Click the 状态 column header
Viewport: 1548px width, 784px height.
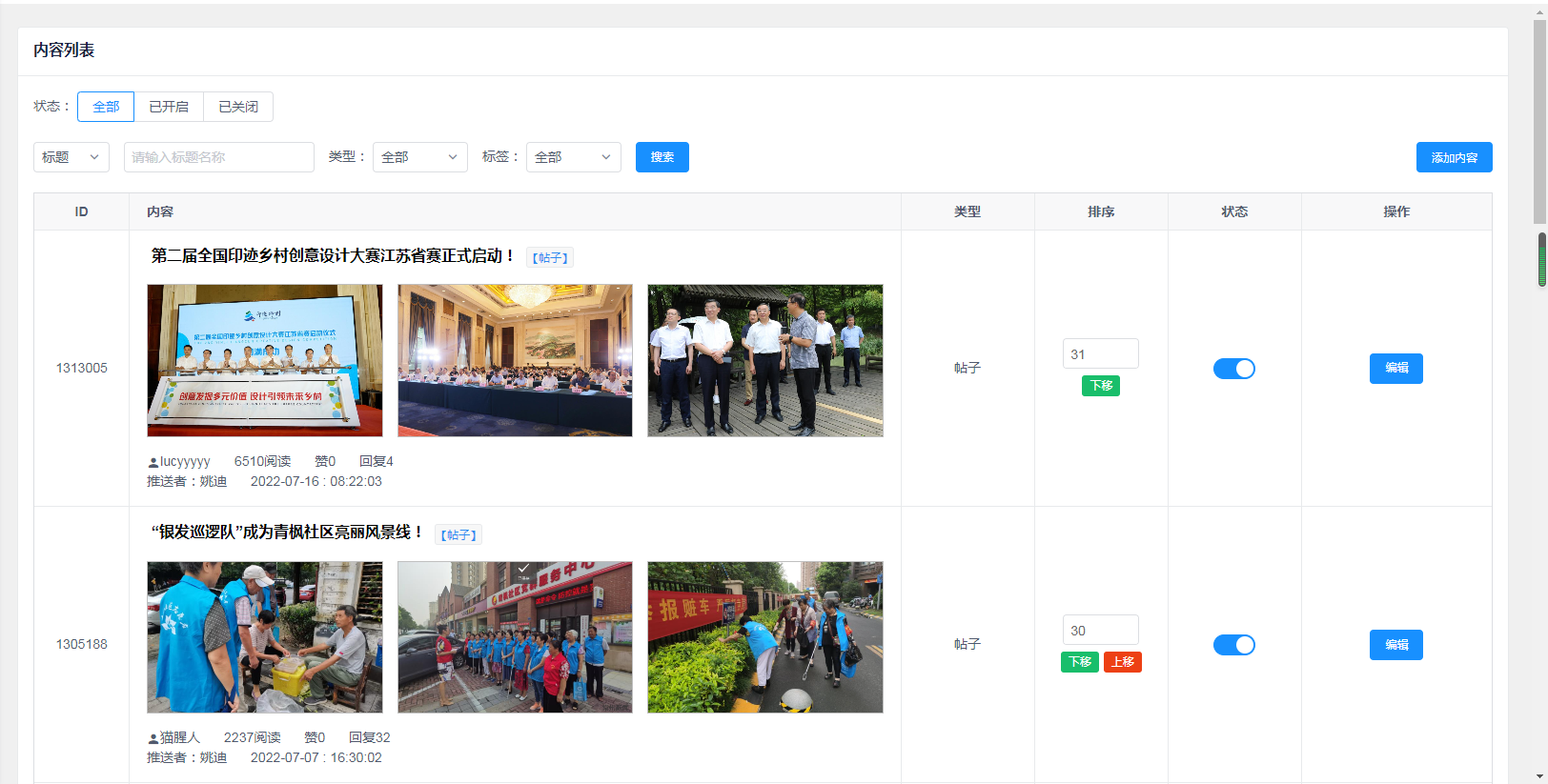pyautogui.click(x=1234, y=211)
